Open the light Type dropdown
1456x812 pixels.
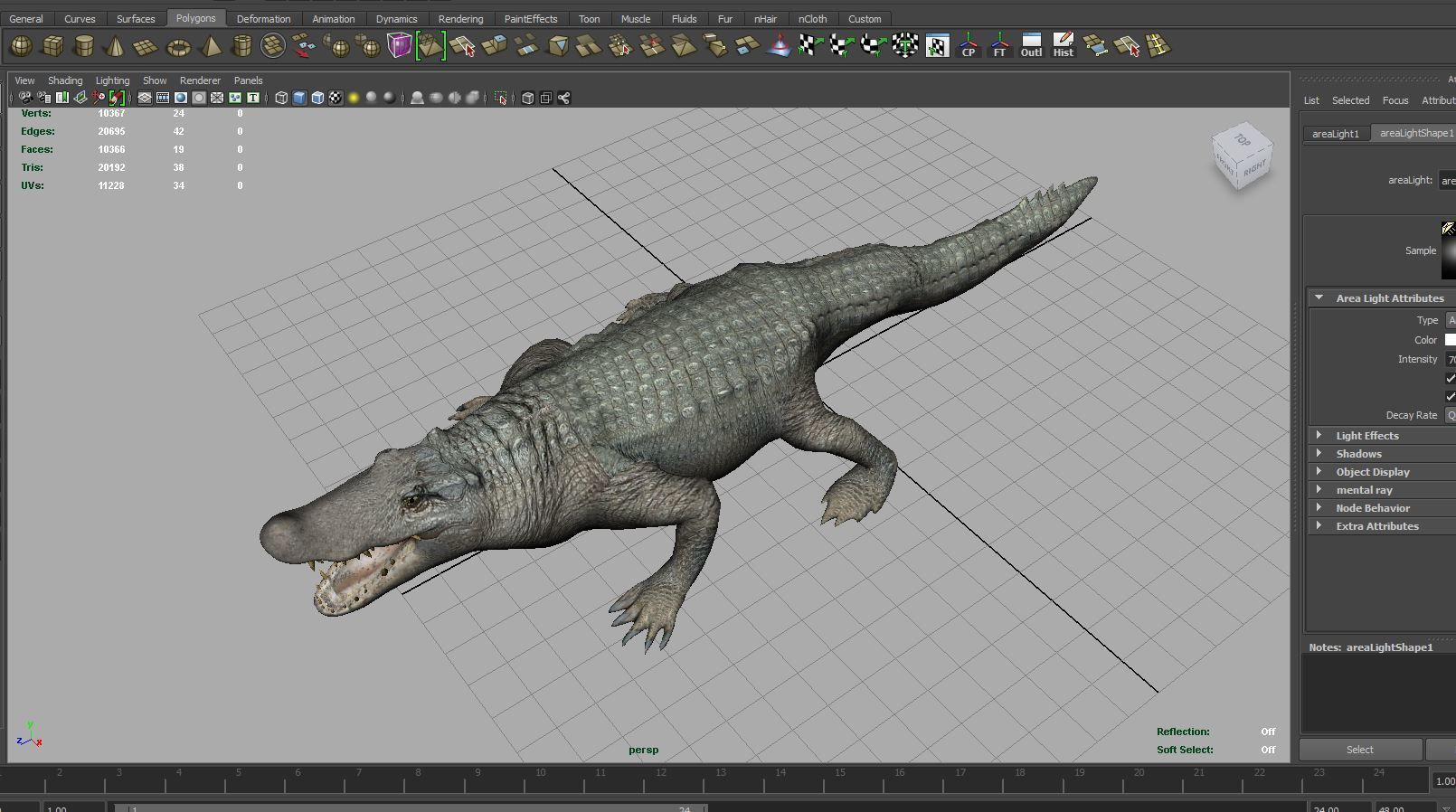[x=1451, y=320]
